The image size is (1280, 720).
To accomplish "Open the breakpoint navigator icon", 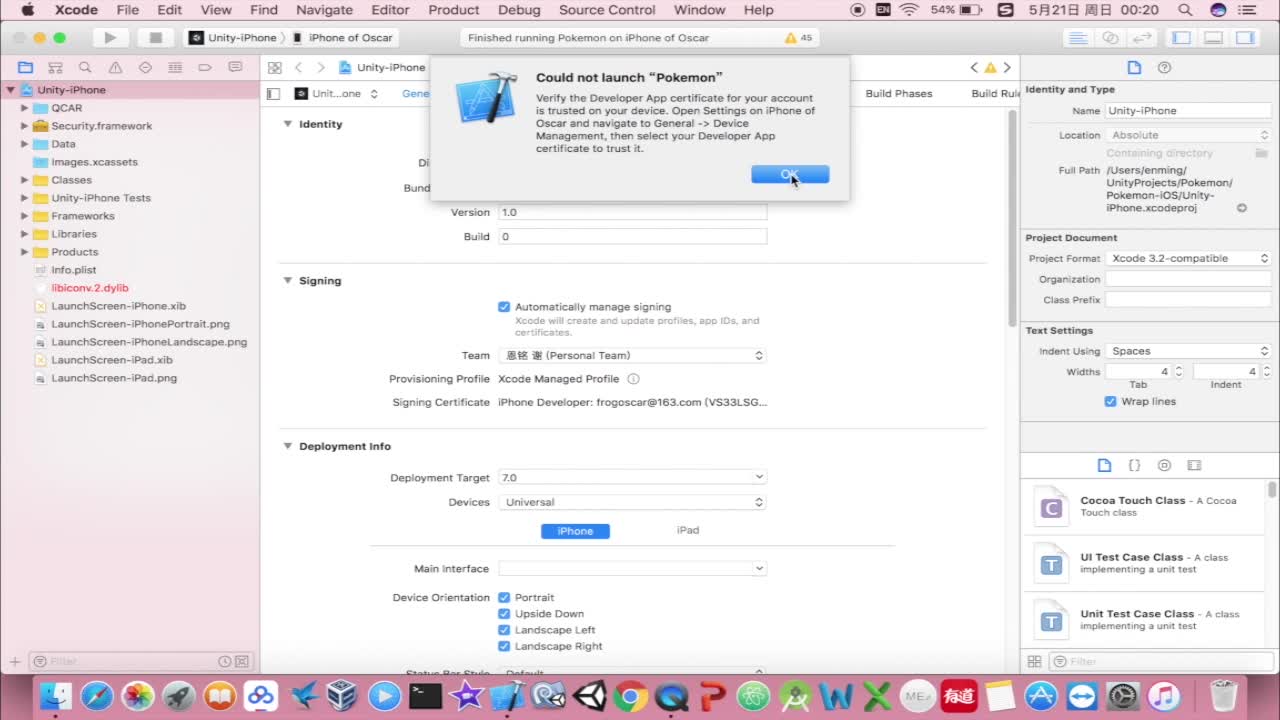I will (x=205, y=68).
